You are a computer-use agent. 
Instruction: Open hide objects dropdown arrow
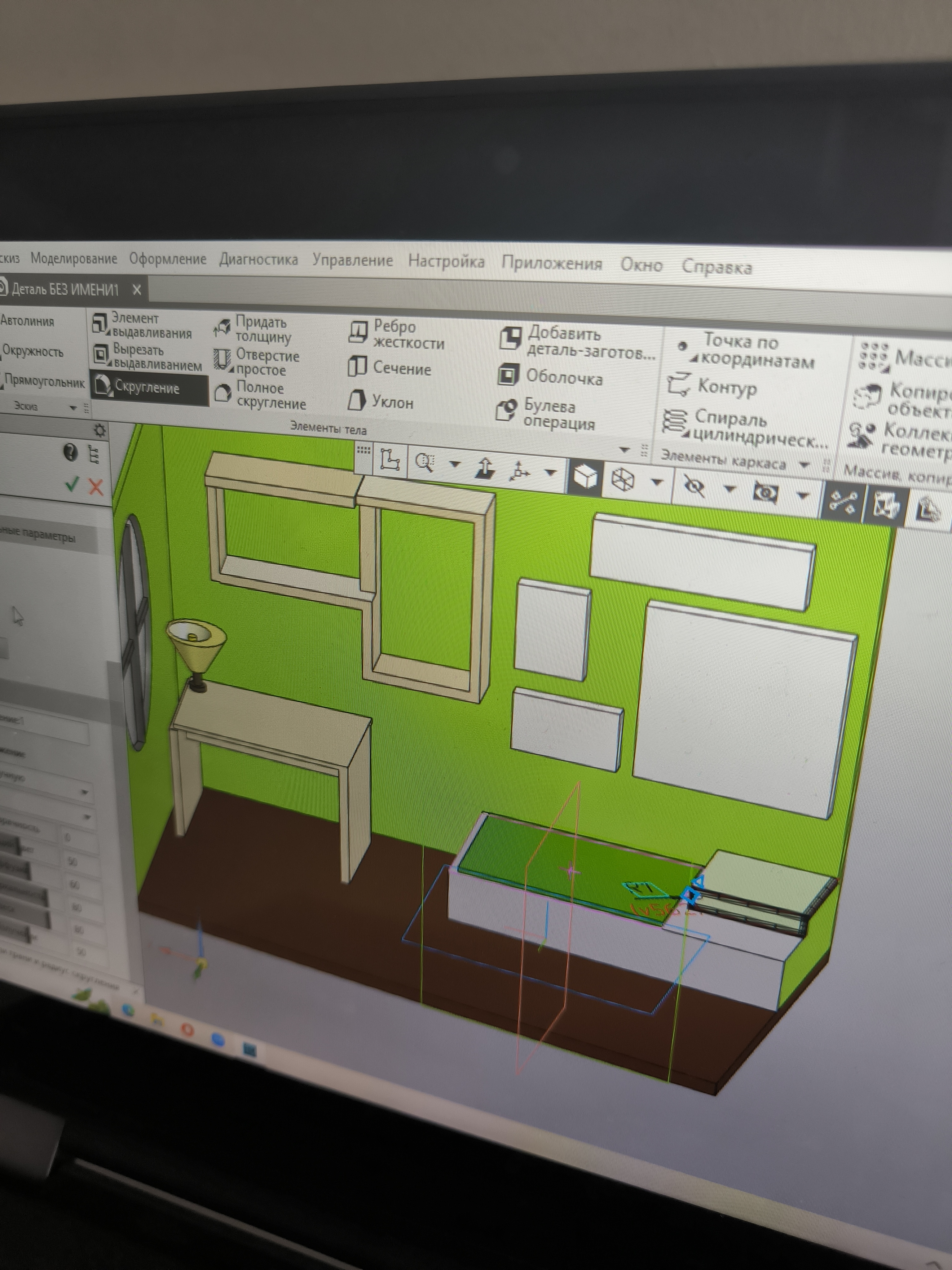tap(730, 489)
